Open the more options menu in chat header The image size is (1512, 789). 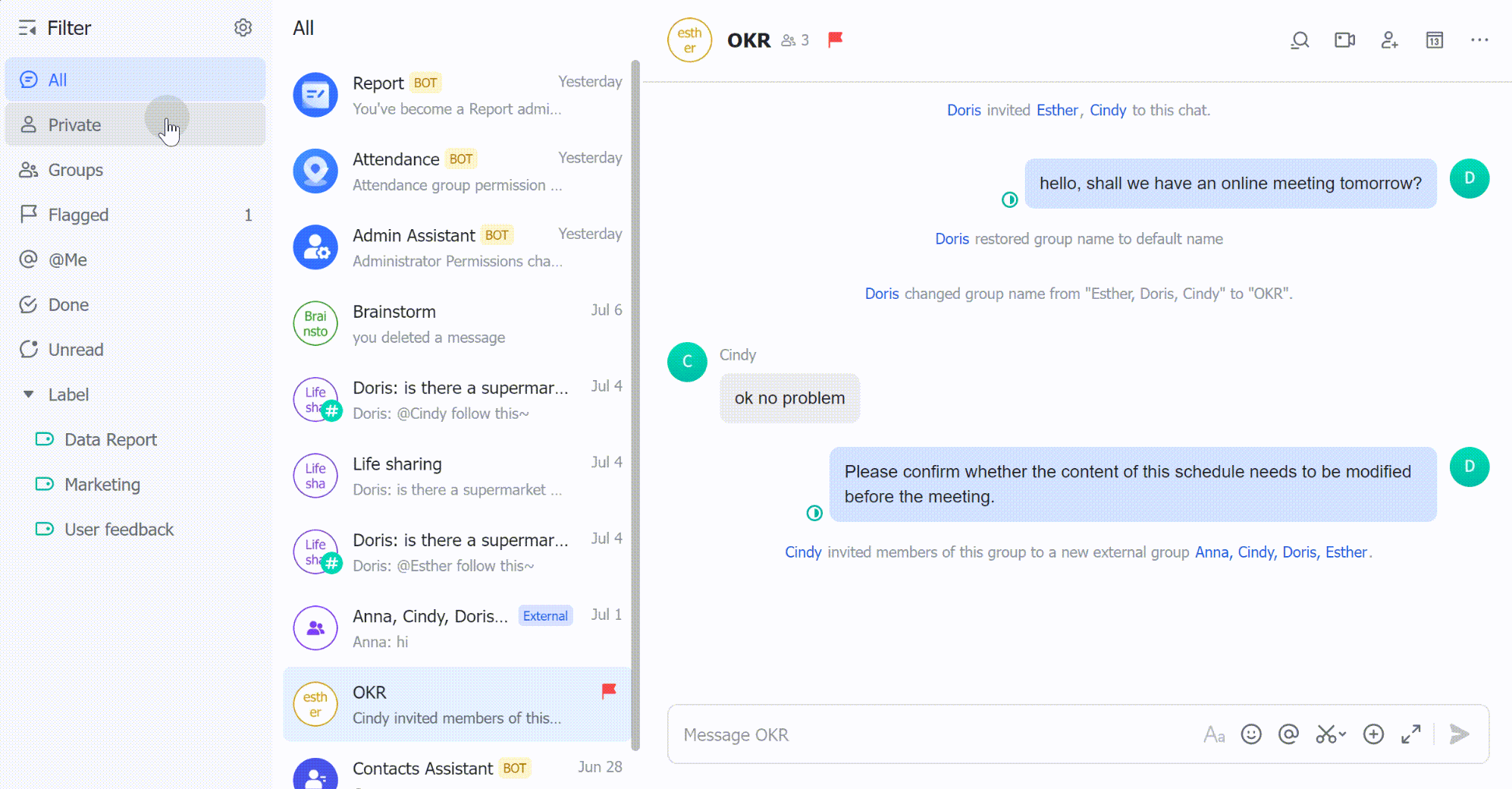pos(1479,40)
